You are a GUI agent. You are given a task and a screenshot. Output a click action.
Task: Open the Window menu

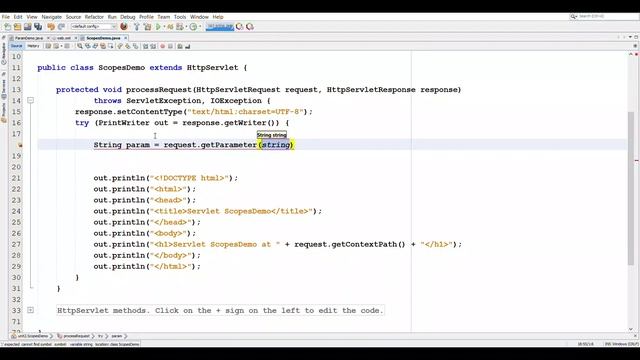[199, 17]
